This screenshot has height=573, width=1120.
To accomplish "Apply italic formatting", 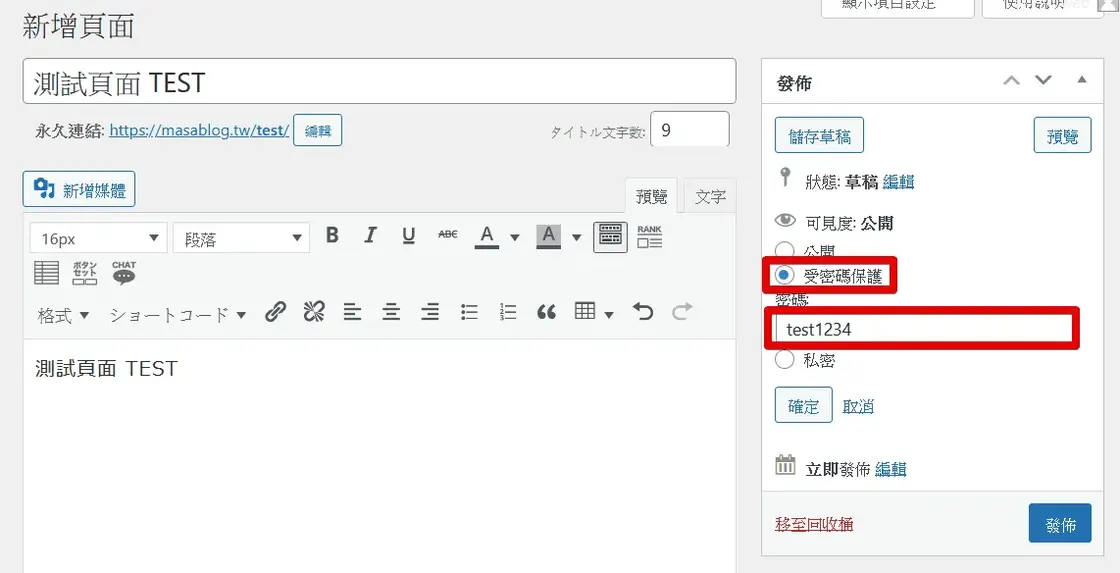I will (370, 235).
